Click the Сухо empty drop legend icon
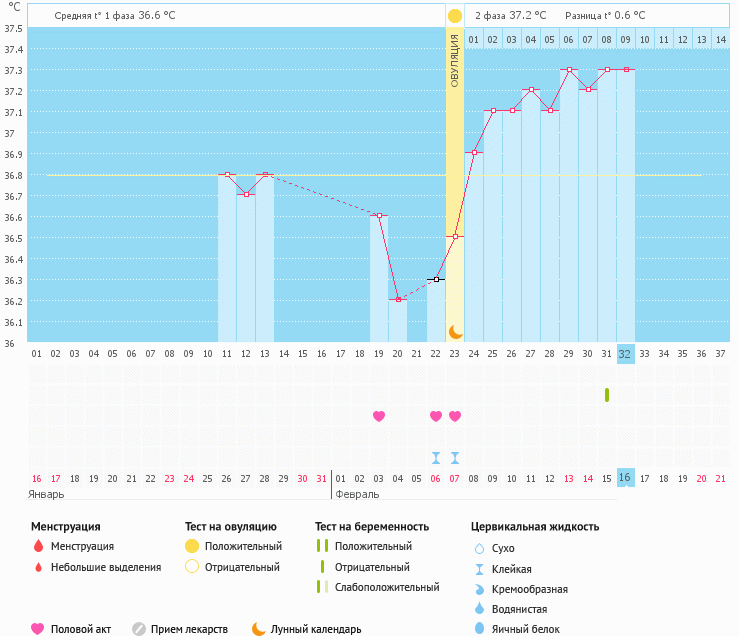Viewport: 739px width, 636px height. (x=478, y=548)
